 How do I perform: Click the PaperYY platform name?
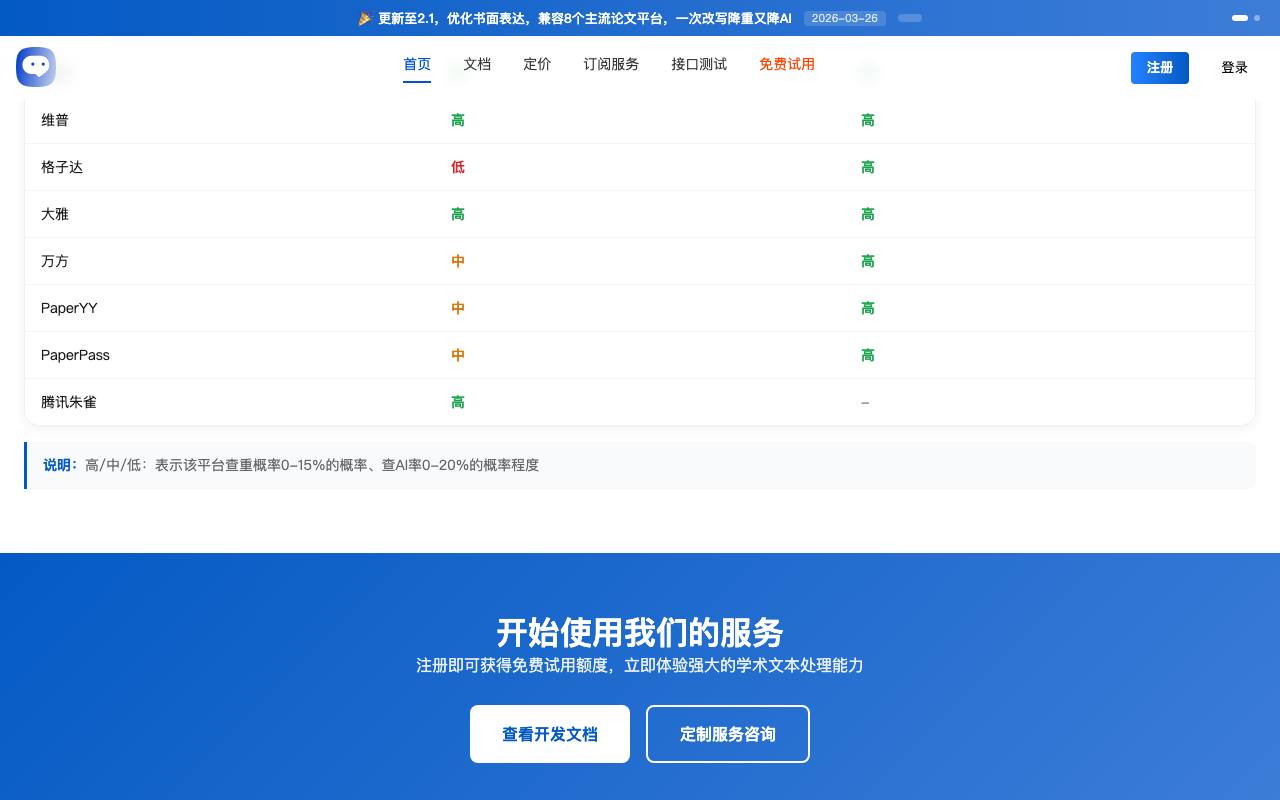pos(69,308)
